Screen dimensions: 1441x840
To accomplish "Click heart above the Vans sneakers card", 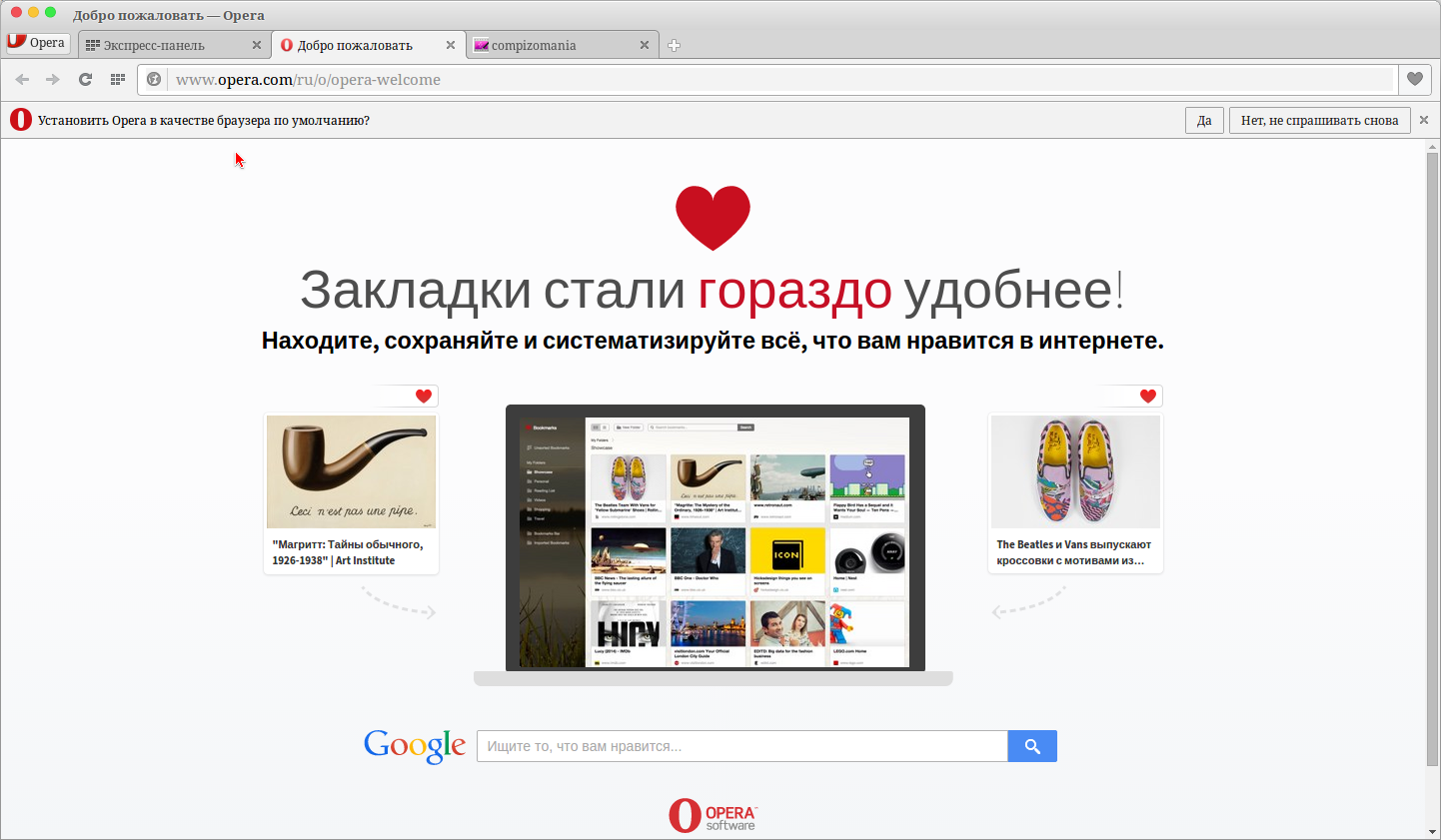I will click(1148, 397).
